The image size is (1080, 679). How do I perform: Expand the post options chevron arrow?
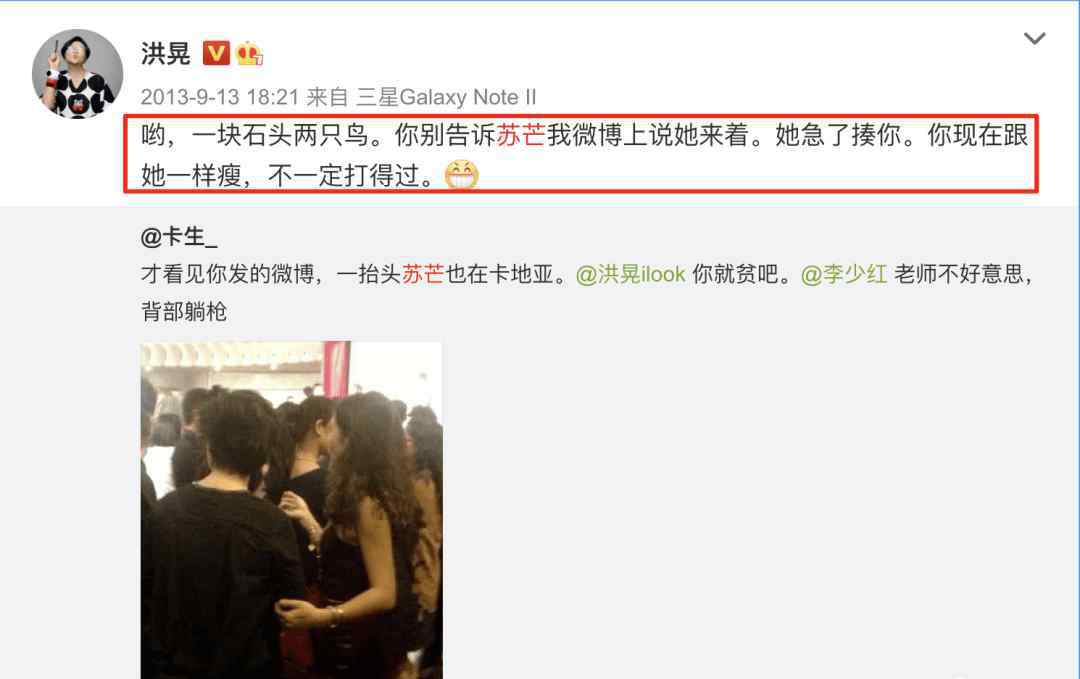pos(1035,39)
